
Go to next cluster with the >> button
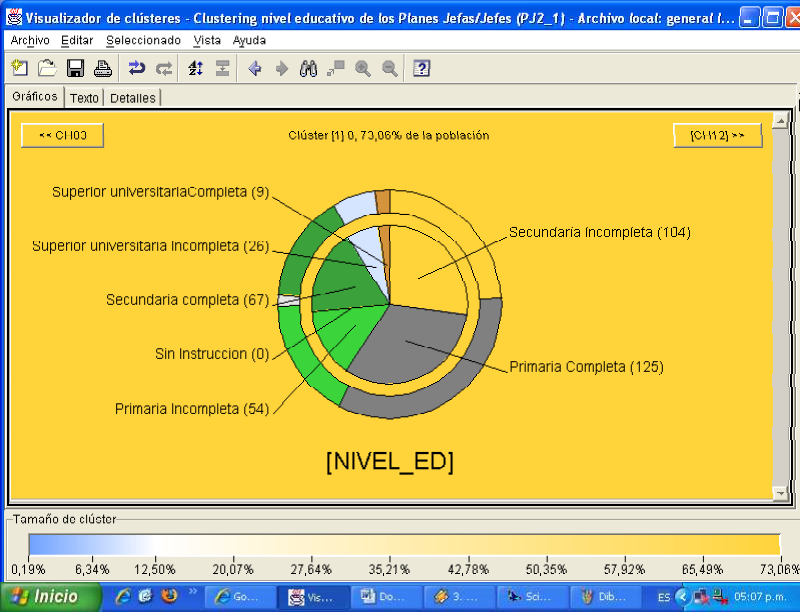[717, 135]
